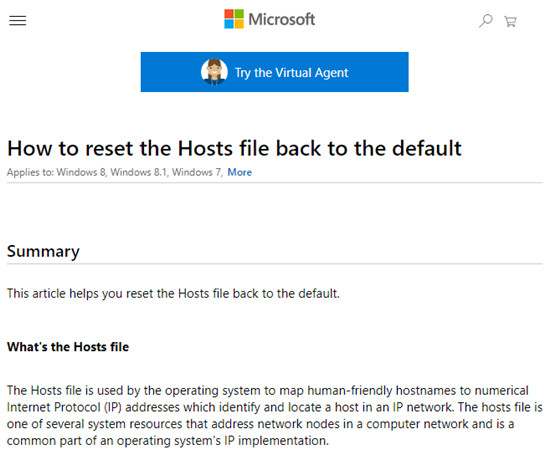Click the Microsoft wordmark text
The height and width of the screenshot is (454, 550).
[282, 19]
